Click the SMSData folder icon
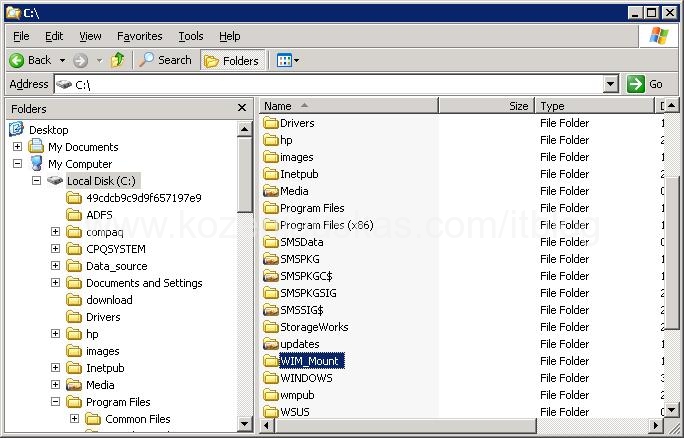 tap(271, 242)
